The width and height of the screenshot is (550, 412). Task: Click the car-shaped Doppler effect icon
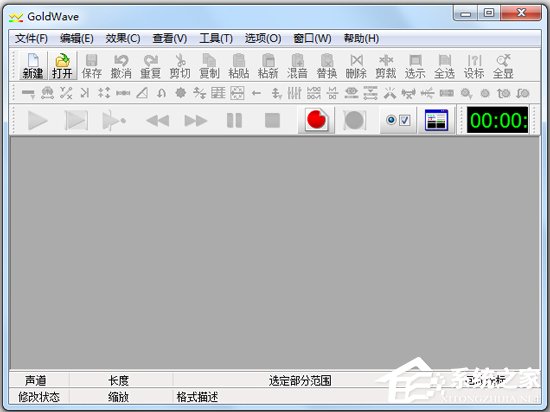(x=47, y=93)
